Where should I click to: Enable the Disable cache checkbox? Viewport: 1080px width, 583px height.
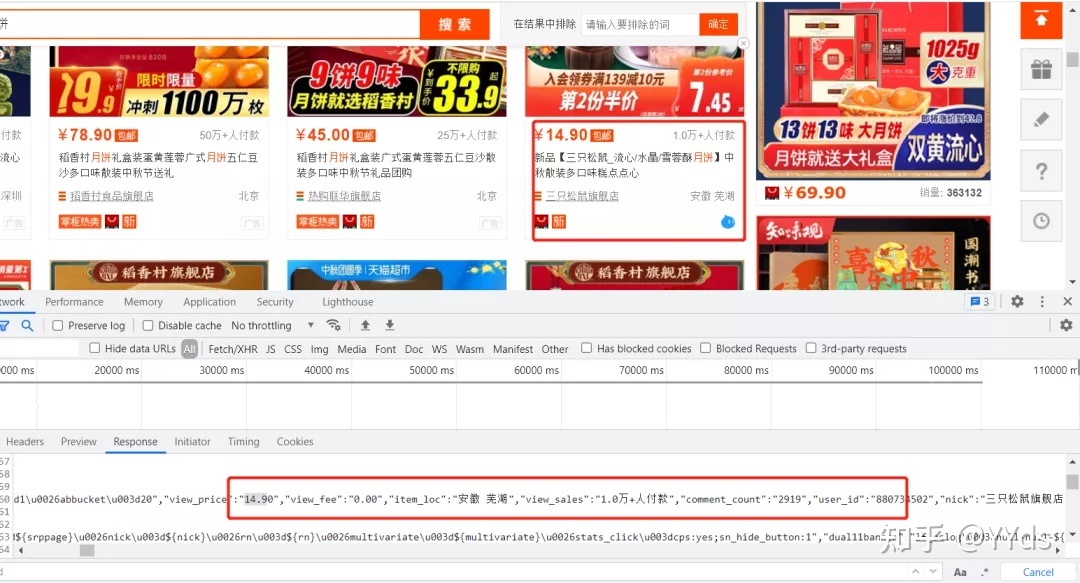147,325
